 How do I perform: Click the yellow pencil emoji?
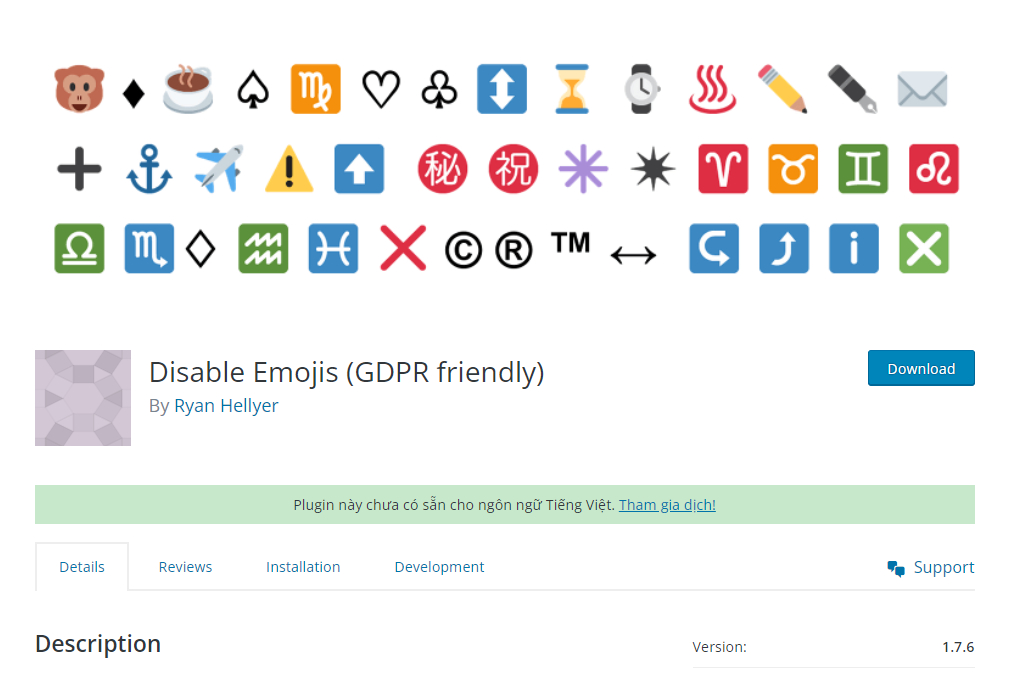pos(783,89)
